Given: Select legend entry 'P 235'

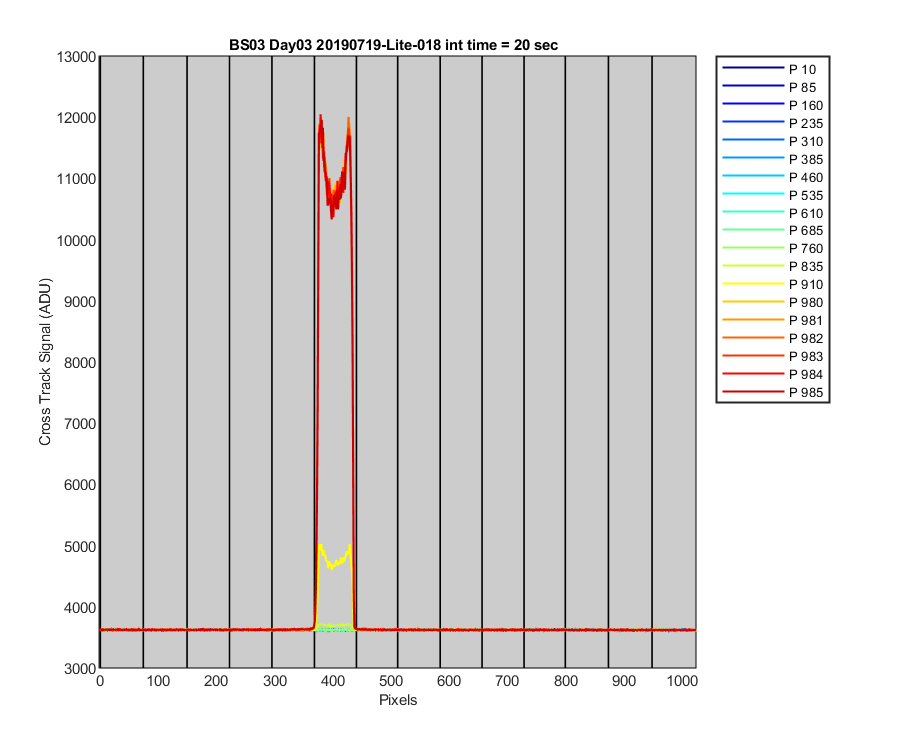Looking at the screenshot, I should tap(772, 123).
